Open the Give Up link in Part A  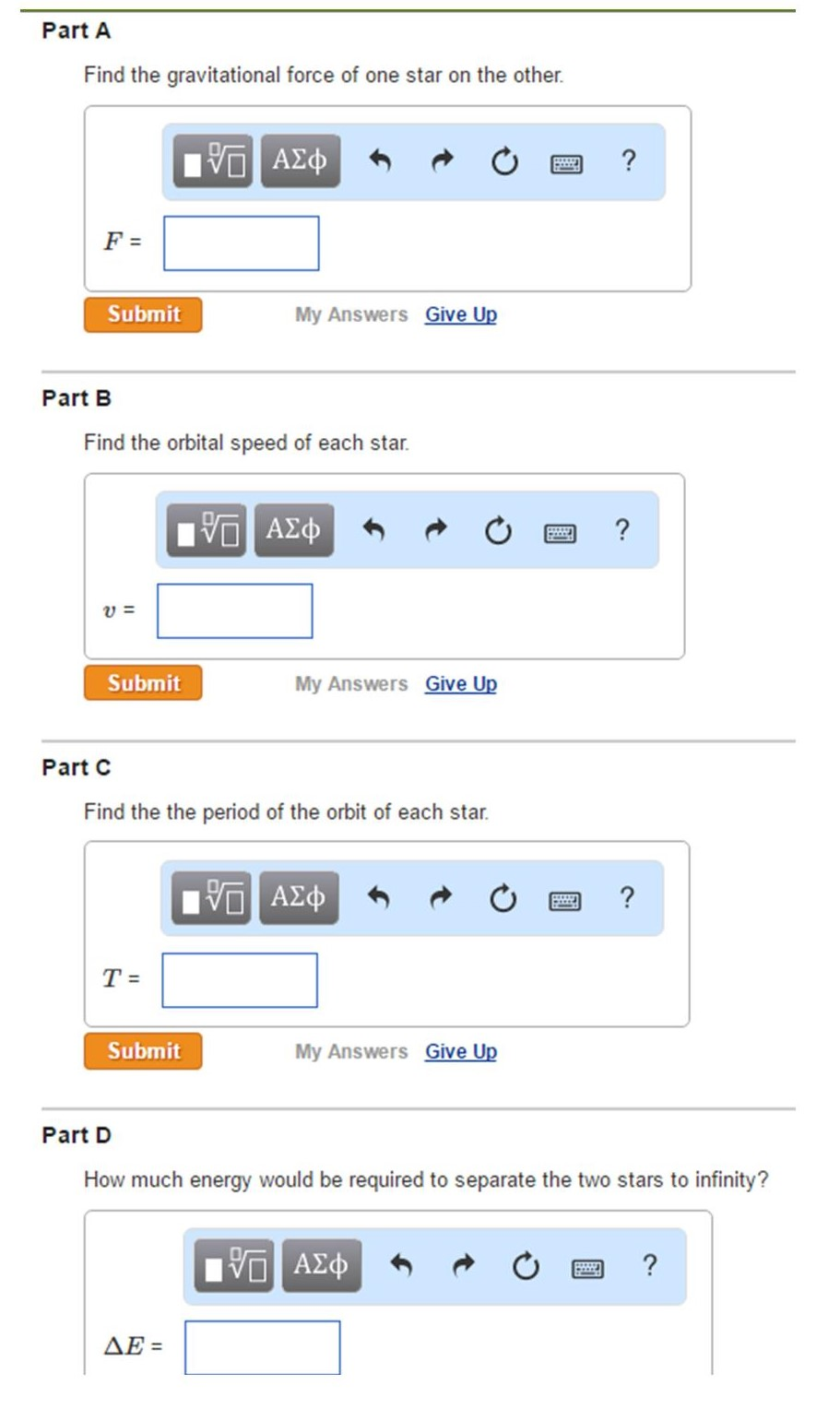460,314
